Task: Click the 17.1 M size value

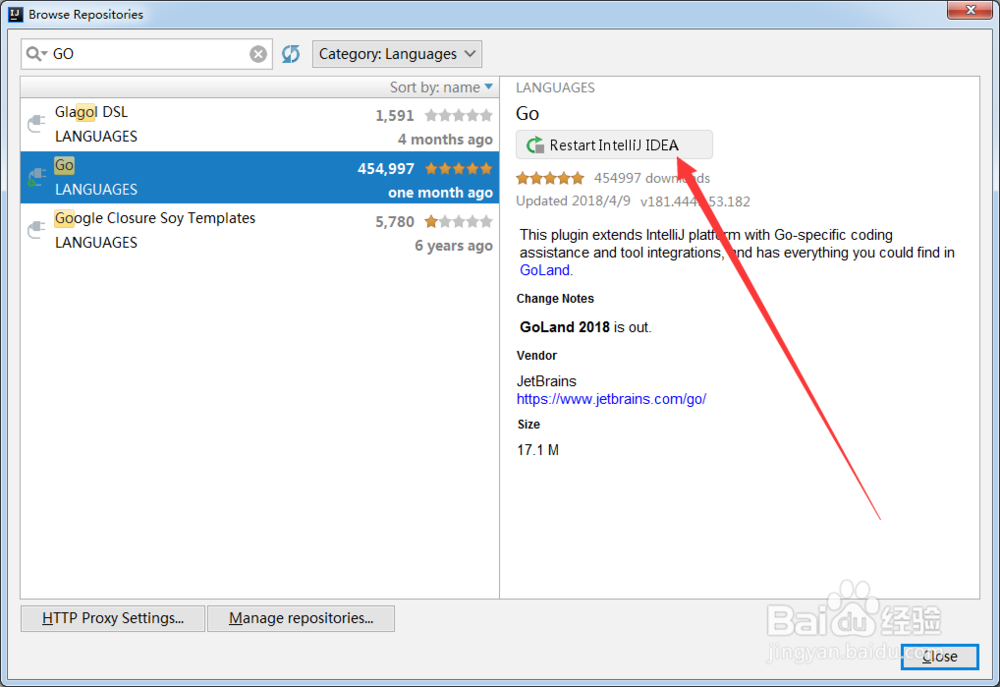Action: [538, 450]
